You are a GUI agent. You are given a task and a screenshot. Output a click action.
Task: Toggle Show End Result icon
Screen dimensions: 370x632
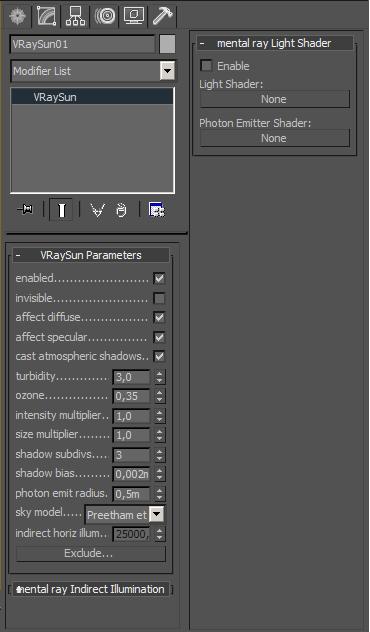tap(61, 210)
